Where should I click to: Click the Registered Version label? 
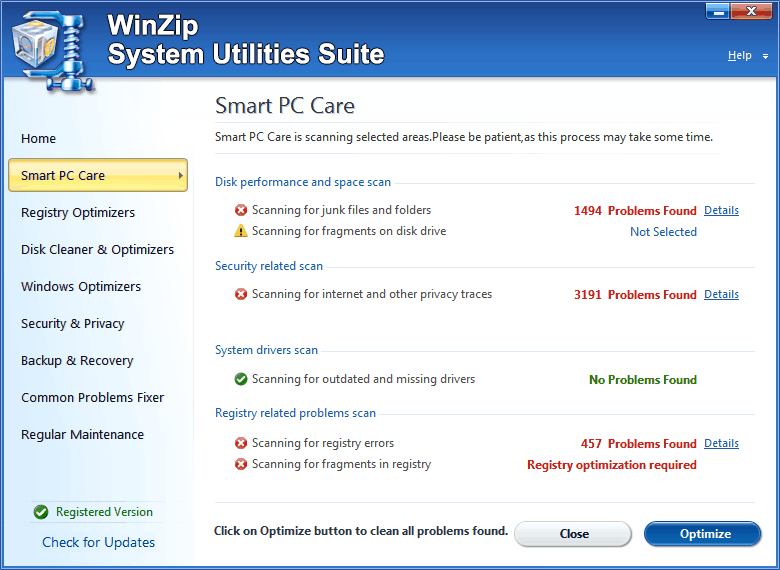click(x=104, y=512)
